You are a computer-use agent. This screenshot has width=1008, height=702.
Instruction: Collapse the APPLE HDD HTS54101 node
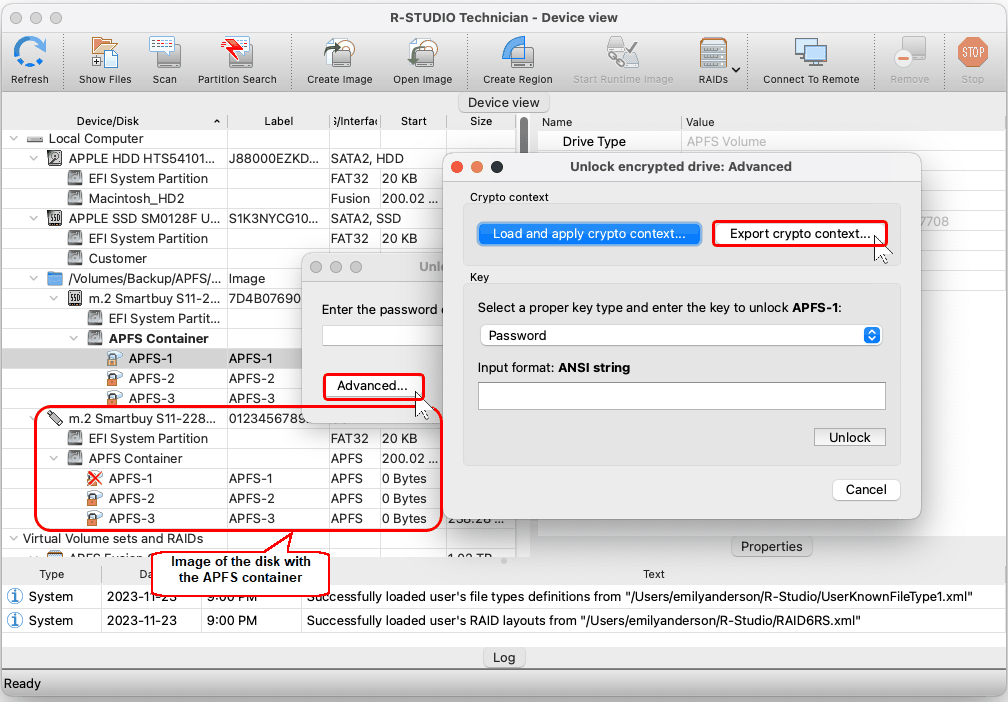click(x=34, y=158)
